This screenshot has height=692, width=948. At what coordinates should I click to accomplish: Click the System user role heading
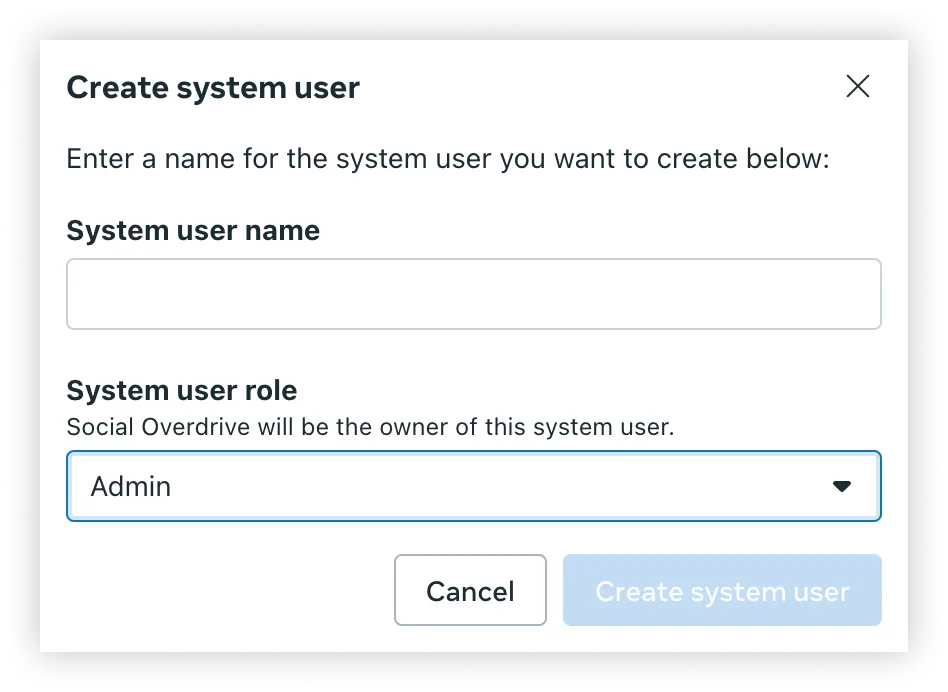181,390
